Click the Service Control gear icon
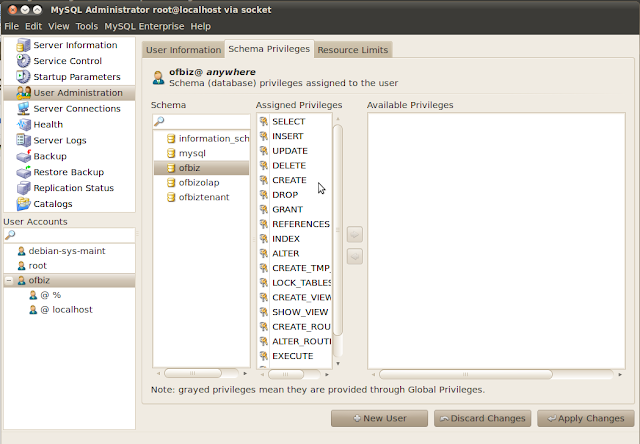 tap(23, 61)
